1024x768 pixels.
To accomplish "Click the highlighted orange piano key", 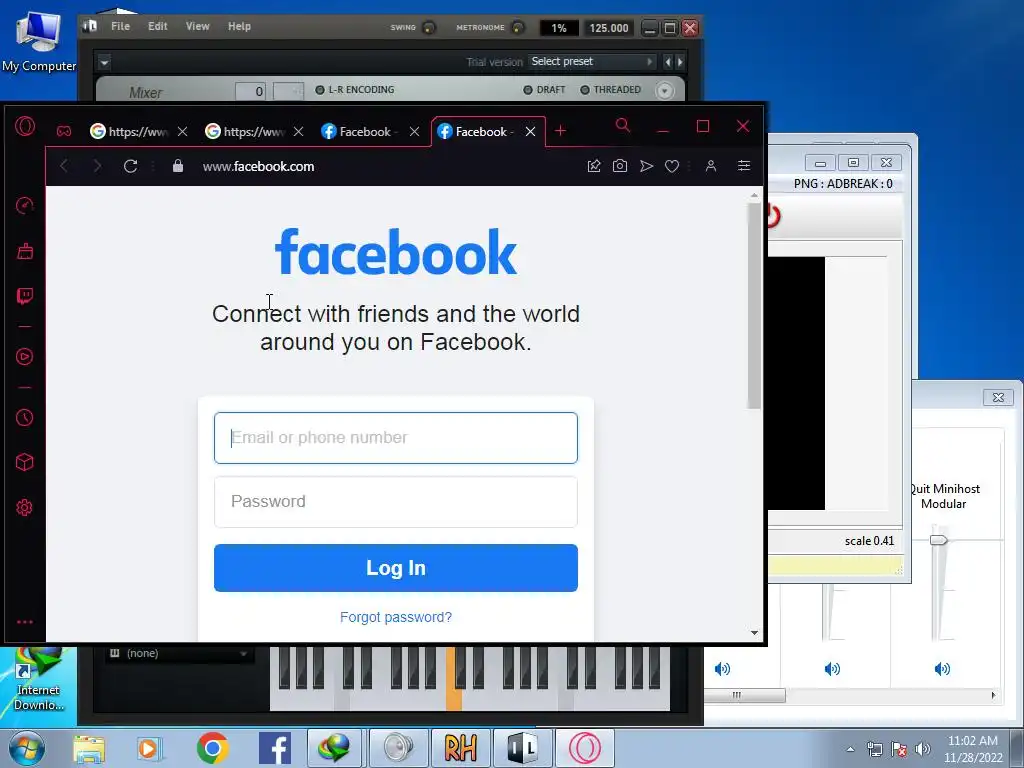I will pyautogui.click(x=454, y=678).
